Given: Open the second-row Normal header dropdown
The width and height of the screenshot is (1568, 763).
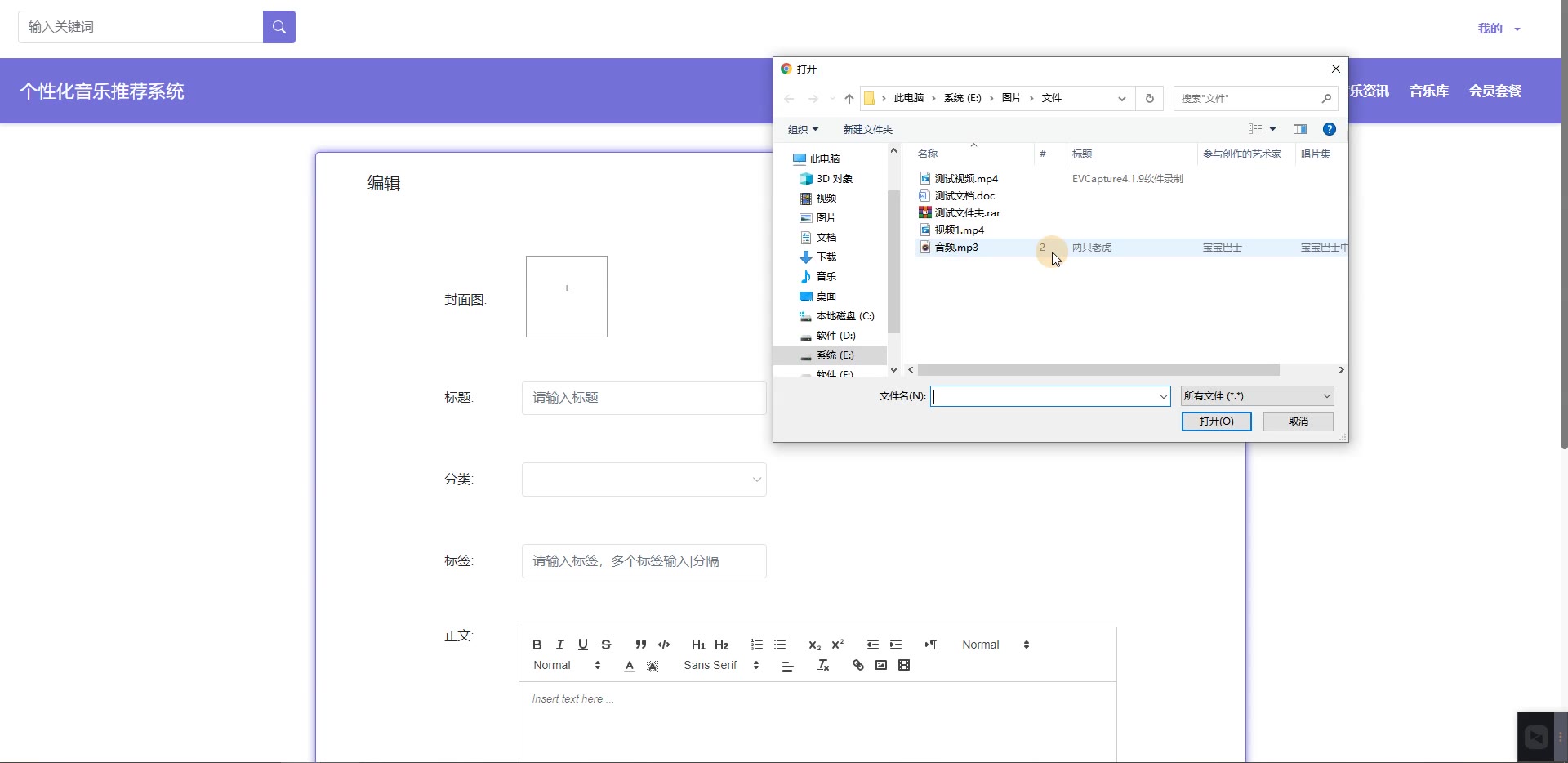Looking at the screenshot, I should tap(567, 666).
